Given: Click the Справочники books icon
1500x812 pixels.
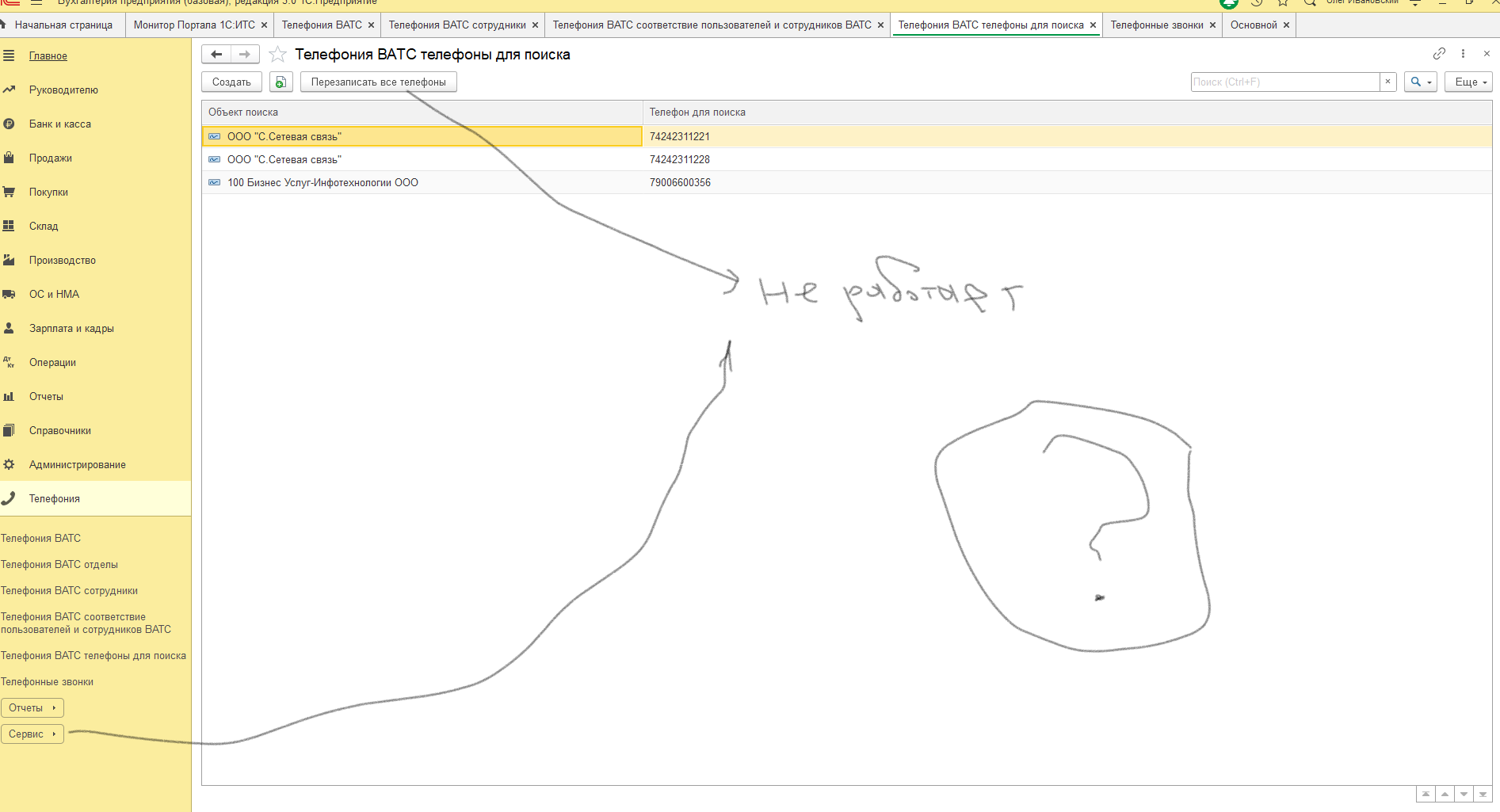Looking at the screenshot, I should point(9,430).
